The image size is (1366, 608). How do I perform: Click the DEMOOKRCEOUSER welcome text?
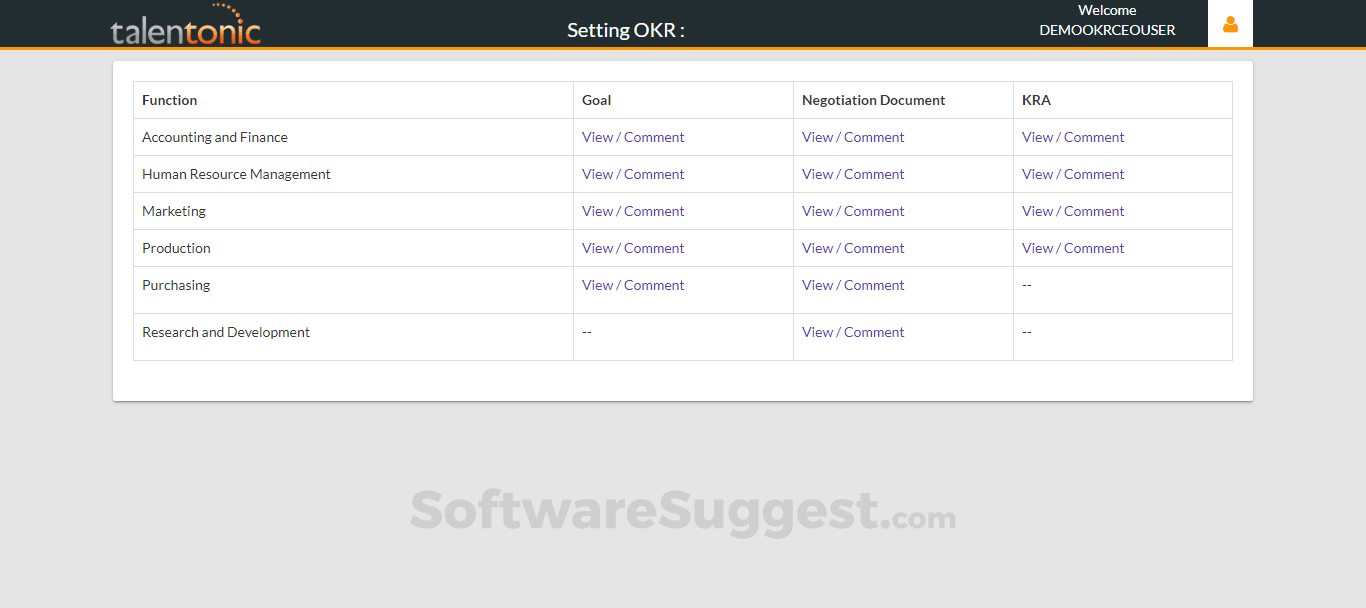pos(1107,30)
